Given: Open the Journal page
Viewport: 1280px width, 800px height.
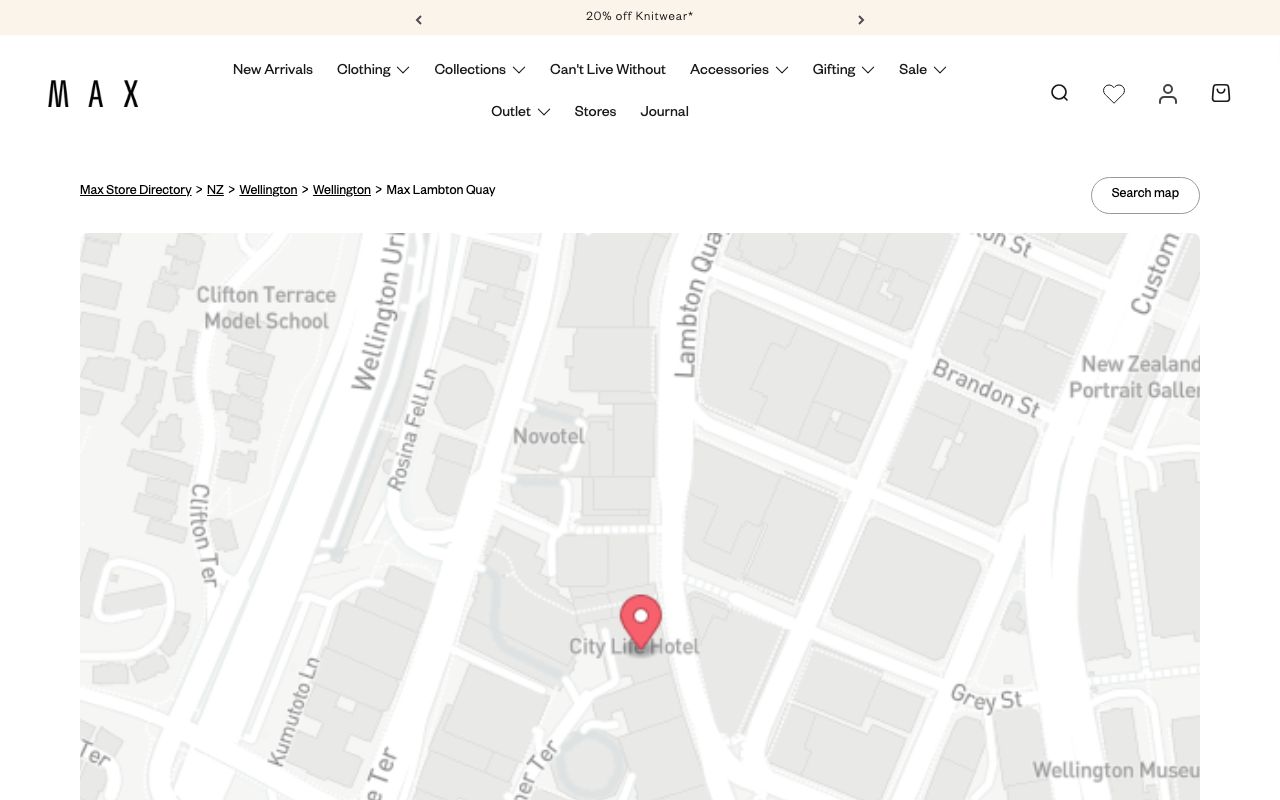Looking at the screenshot, I should coord(664,111).
